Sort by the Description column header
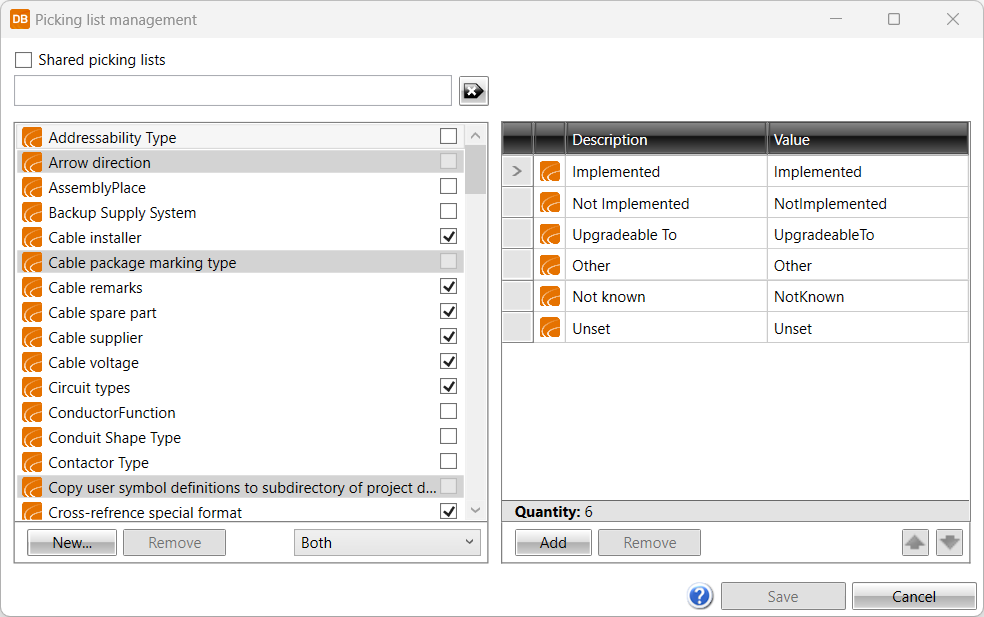 pos(666,140)
